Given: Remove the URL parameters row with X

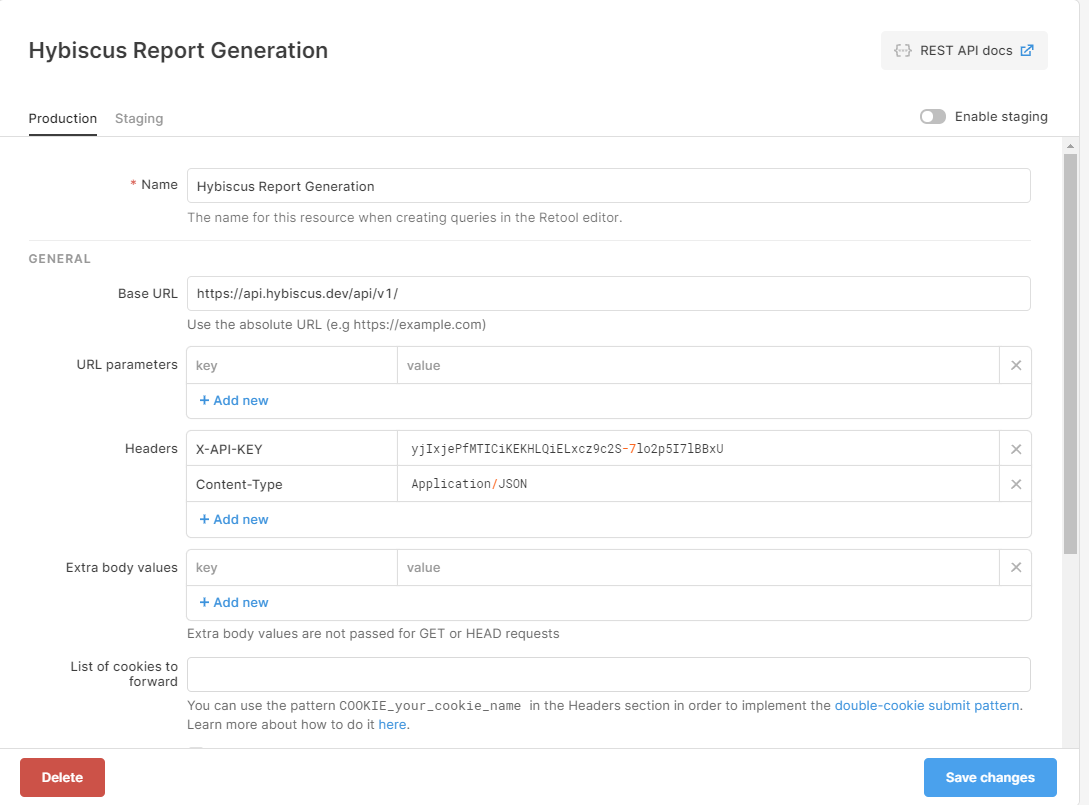Looking at the screenshot, I should pyautogui.click(x=1015, y=365).
